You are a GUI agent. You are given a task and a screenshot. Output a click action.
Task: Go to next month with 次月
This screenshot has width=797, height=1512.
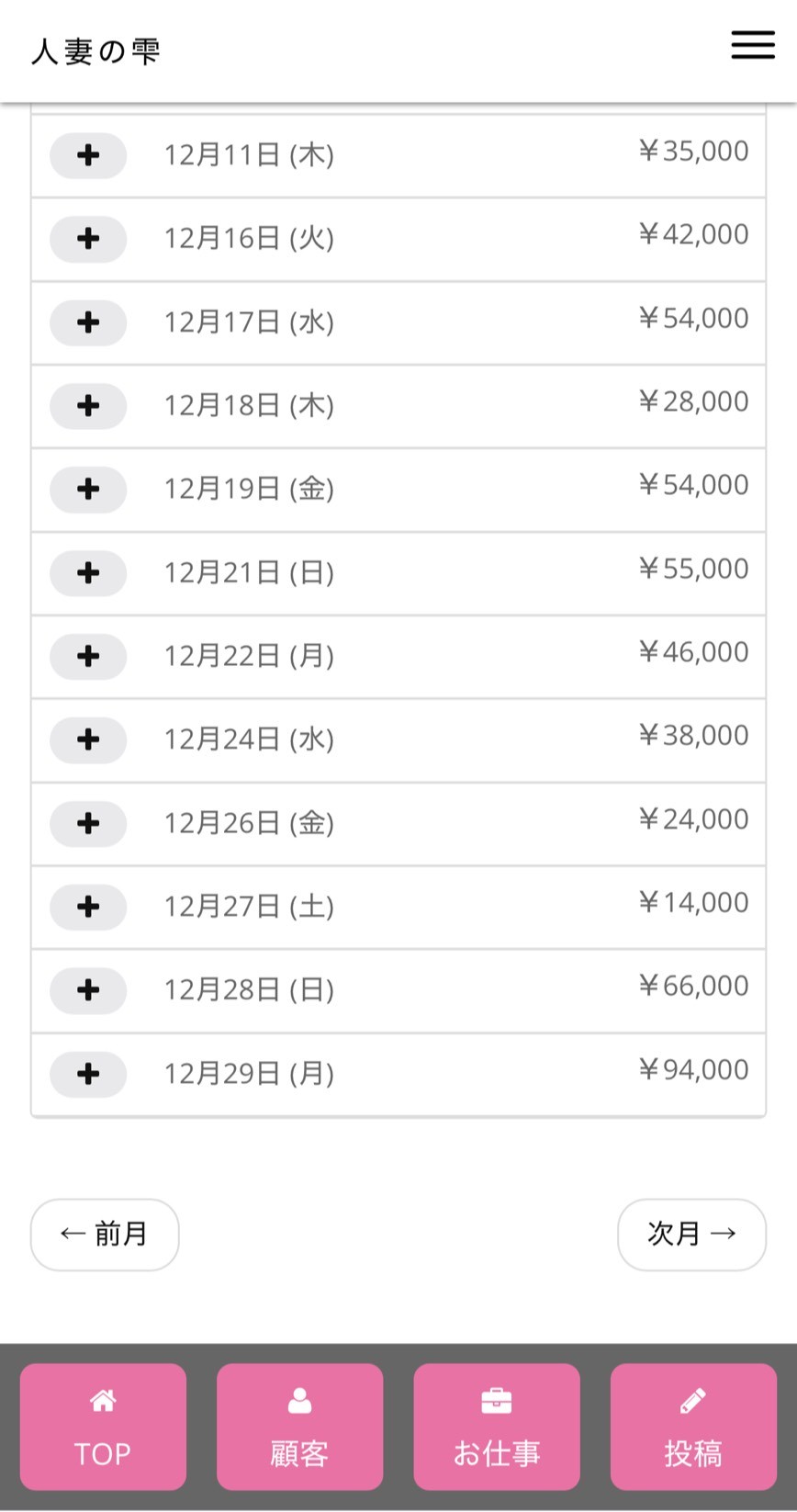(691, 1234)
